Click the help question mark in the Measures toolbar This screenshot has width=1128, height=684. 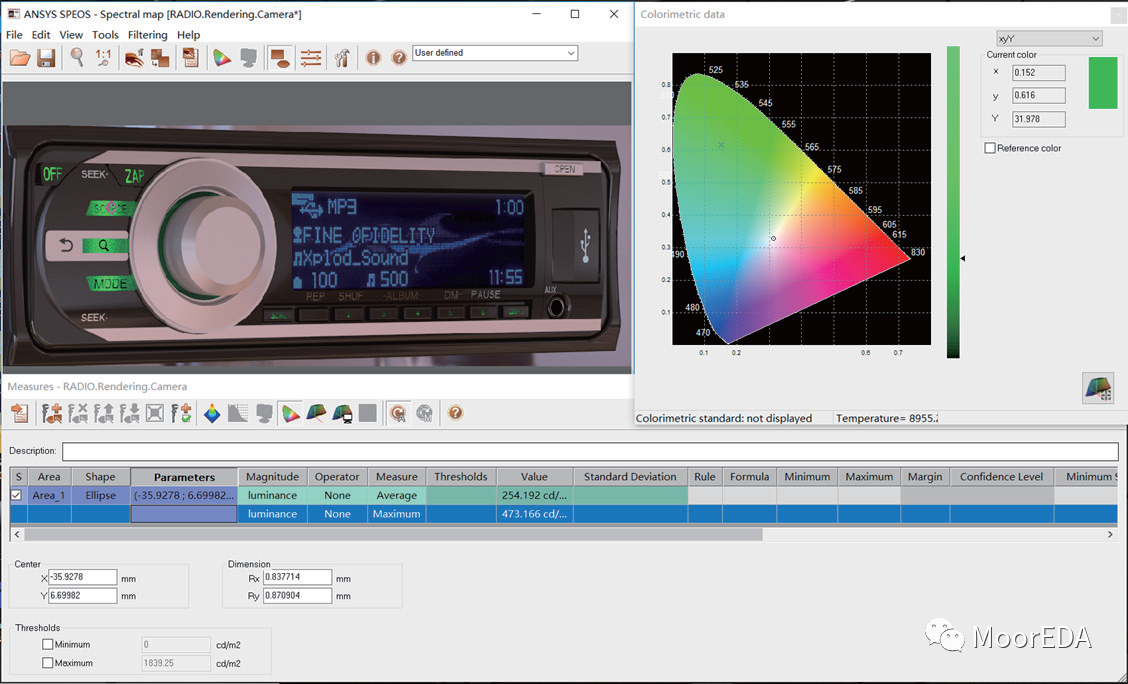pos(455,413)
